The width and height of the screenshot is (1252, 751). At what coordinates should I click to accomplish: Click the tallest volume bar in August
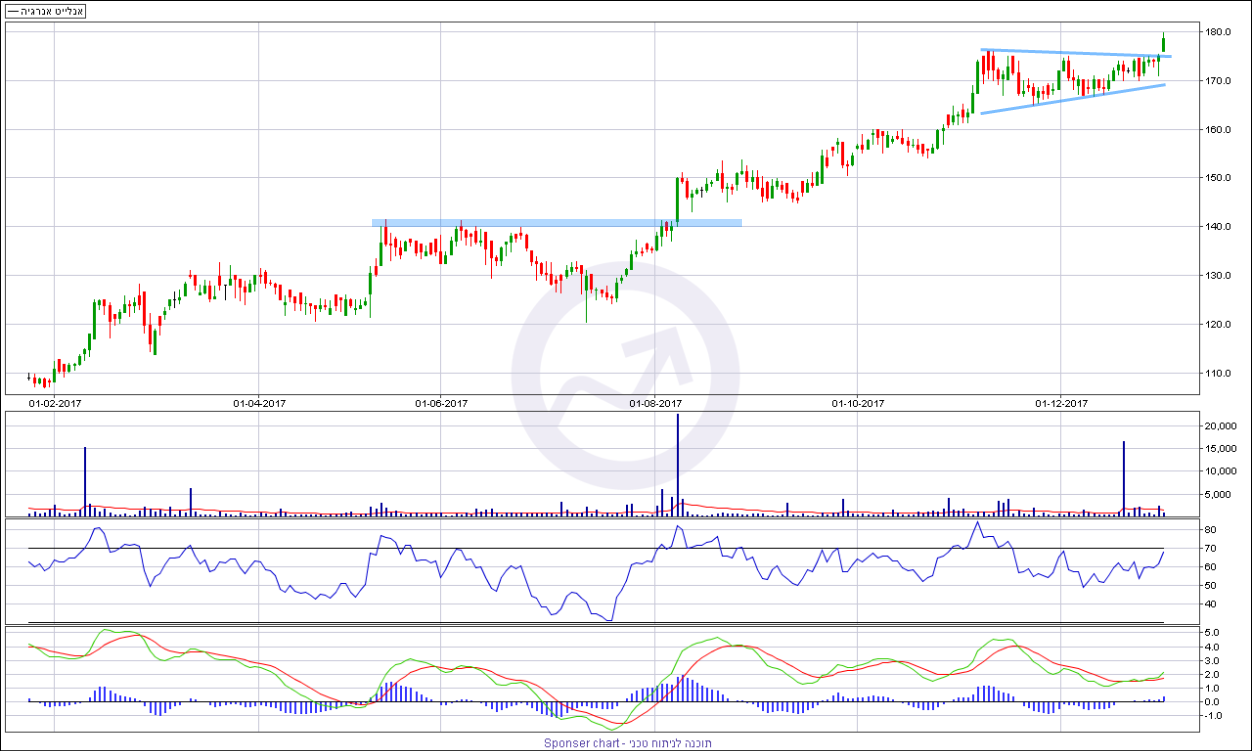click(x=678, y=464)
